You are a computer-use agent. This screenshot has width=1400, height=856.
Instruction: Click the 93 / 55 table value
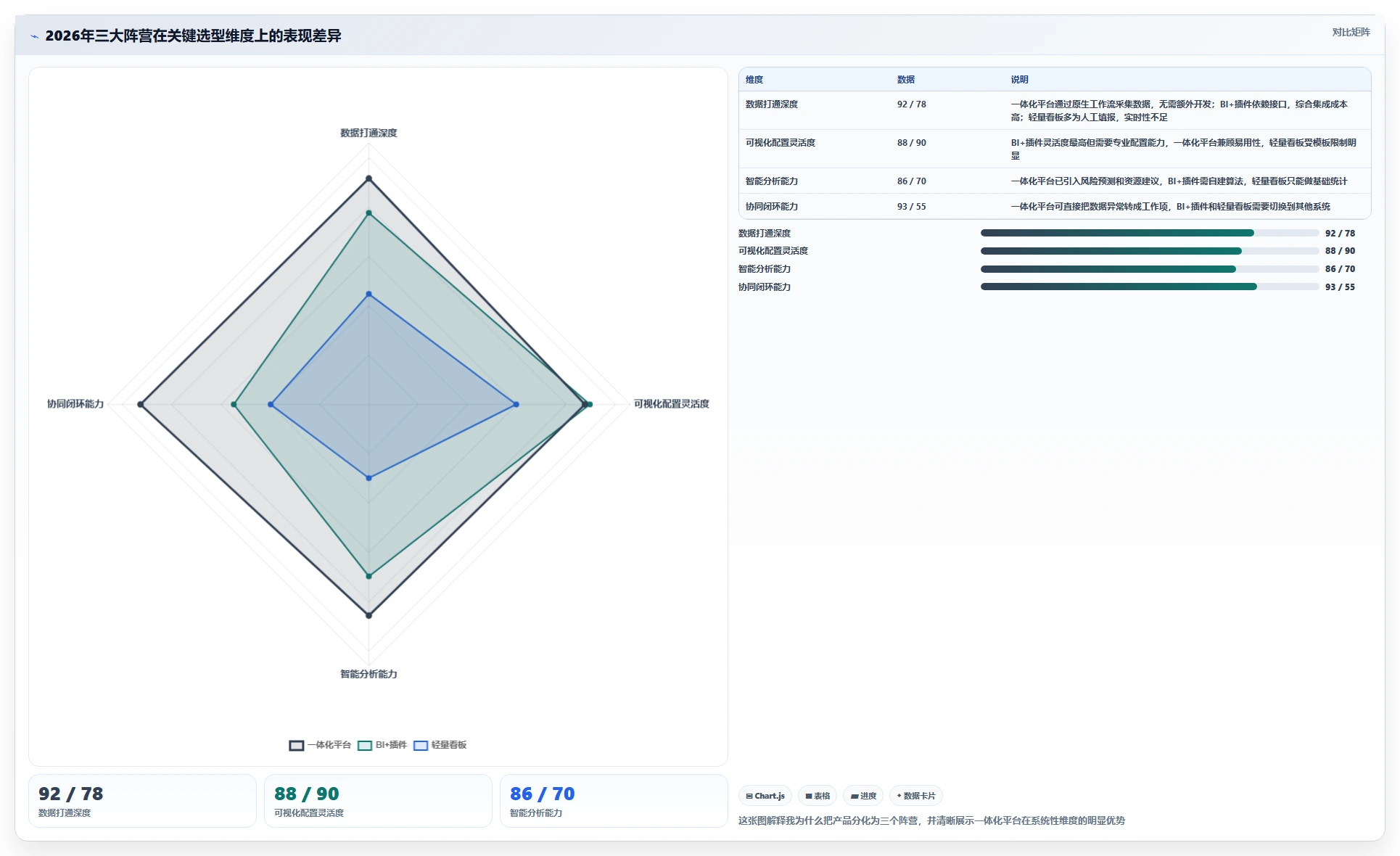click(x=912, y=207)
